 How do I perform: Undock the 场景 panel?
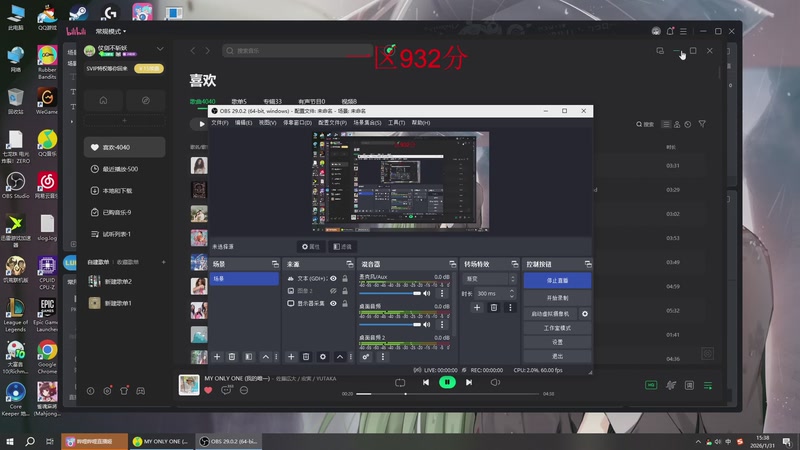coord(275,264)
